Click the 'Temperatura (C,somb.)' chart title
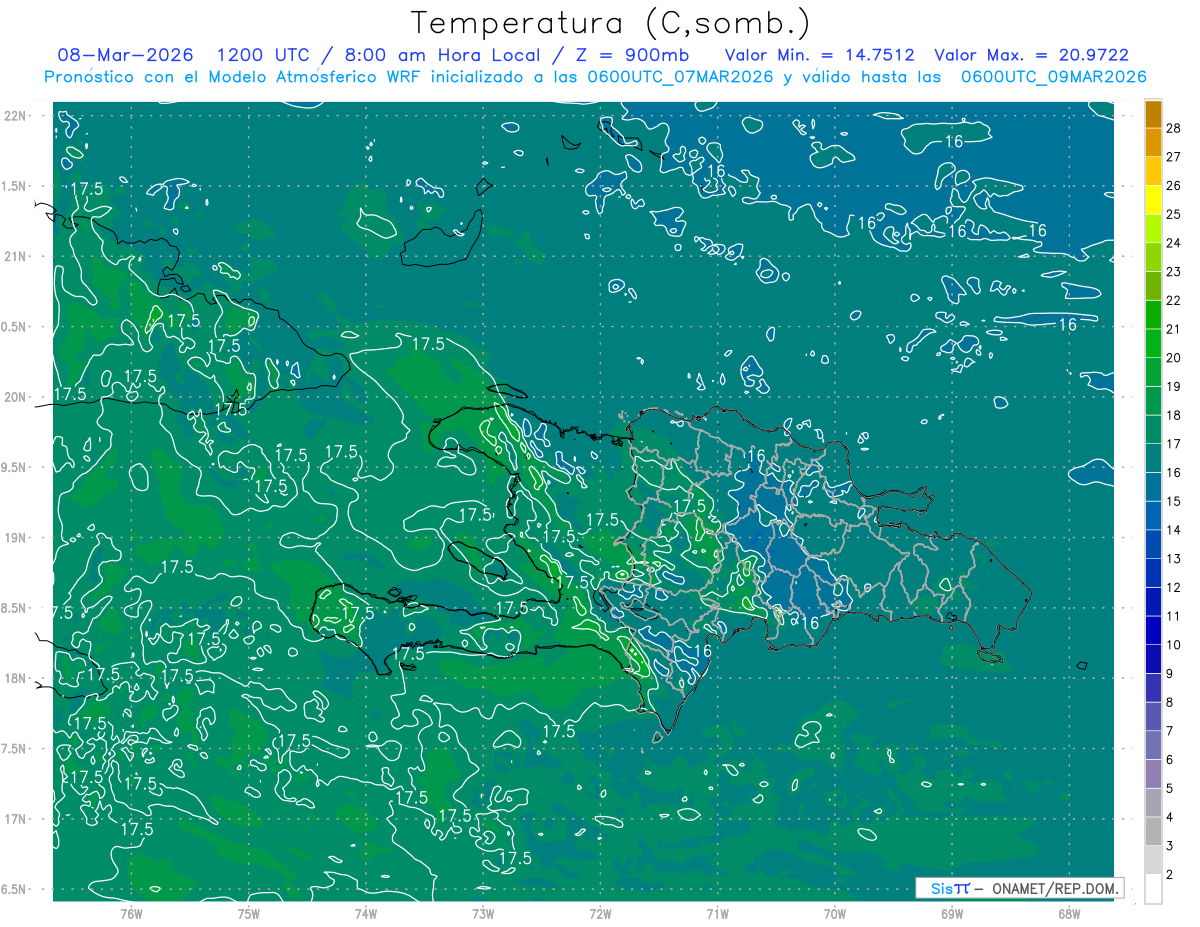The width and height of the screenshot is (1200, 927). 610,23
